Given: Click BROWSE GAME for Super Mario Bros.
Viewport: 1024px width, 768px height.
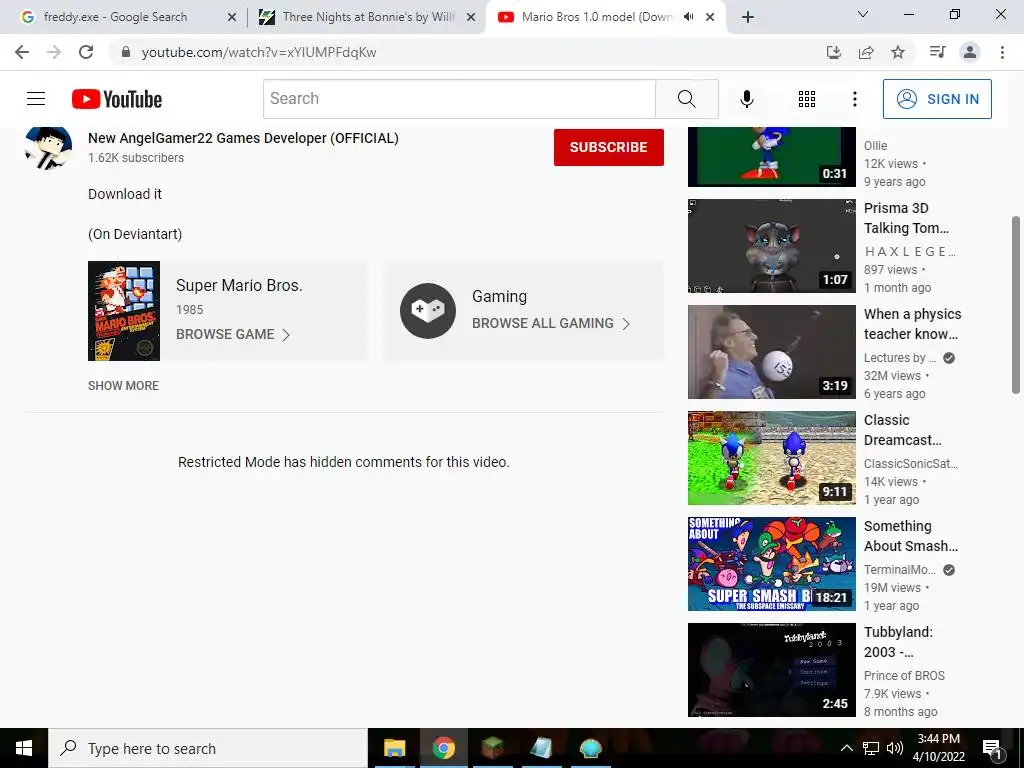Looking at the screenshot, I should 232,334.
